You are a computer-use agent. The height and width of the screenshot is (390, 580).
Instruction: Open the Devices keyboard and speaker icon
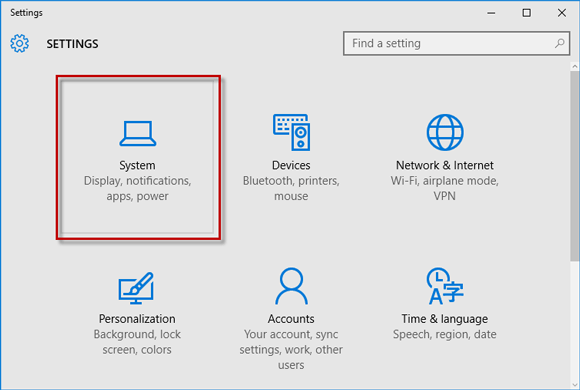tap(291, 132)
